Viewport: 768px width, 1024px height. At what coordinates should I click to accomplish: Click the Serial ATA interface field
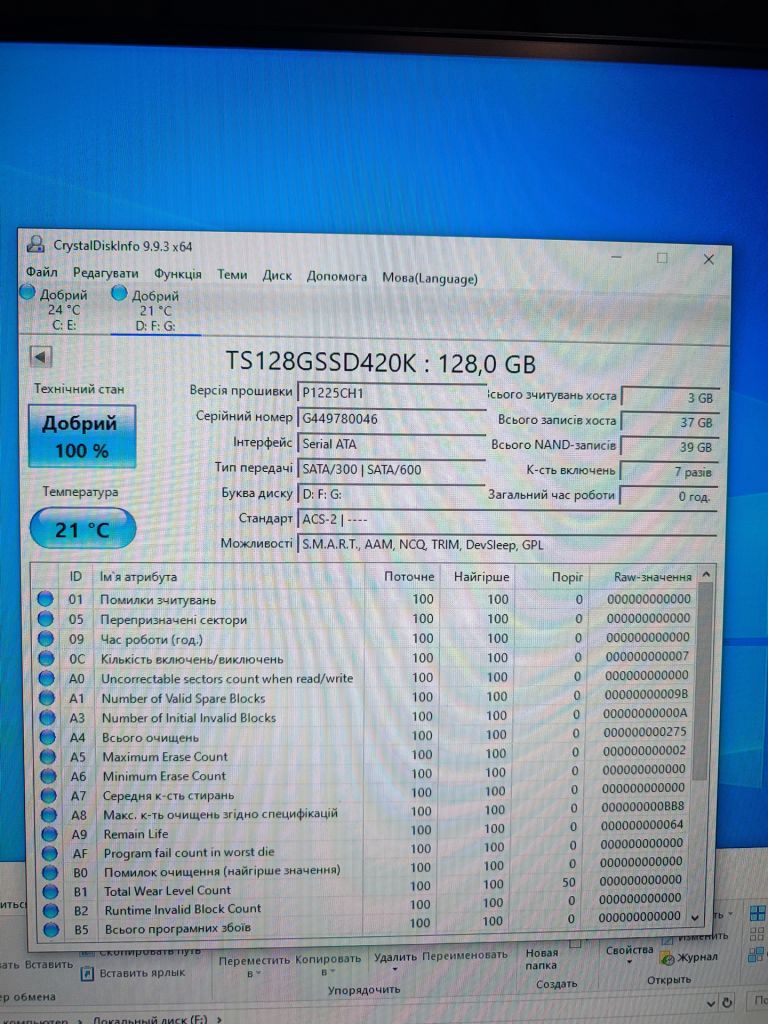[391, 444]
